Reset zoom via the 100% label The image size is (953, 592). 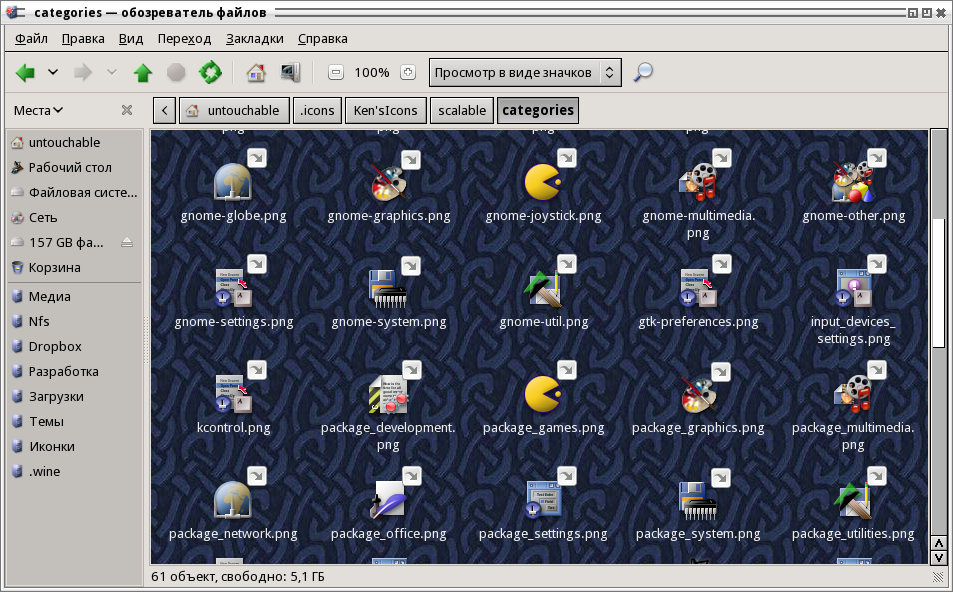coord(372,72)
